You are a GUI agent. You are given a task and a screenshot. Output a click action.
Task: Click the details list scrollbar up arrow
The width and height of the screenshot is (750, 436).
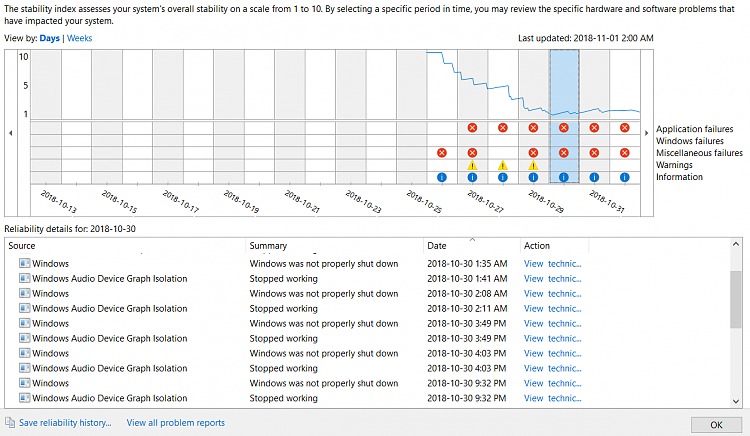(x=736, y=244)
